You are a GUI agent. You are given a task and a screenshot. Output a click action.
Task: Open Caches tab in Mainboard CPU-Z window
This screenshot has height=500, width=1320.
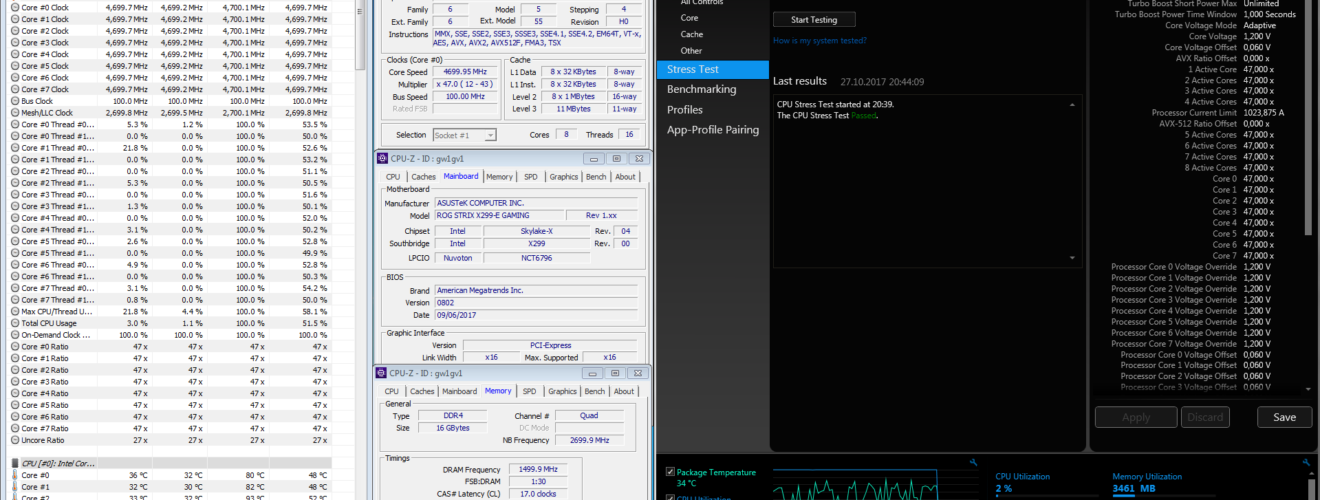point(423,177)
